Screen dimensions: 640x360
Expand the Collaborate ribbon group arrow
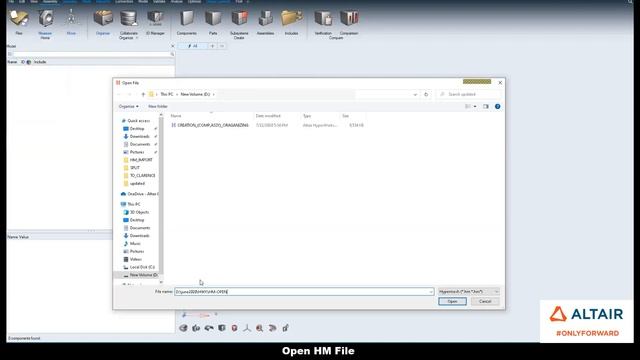click(x=137, y=38)
